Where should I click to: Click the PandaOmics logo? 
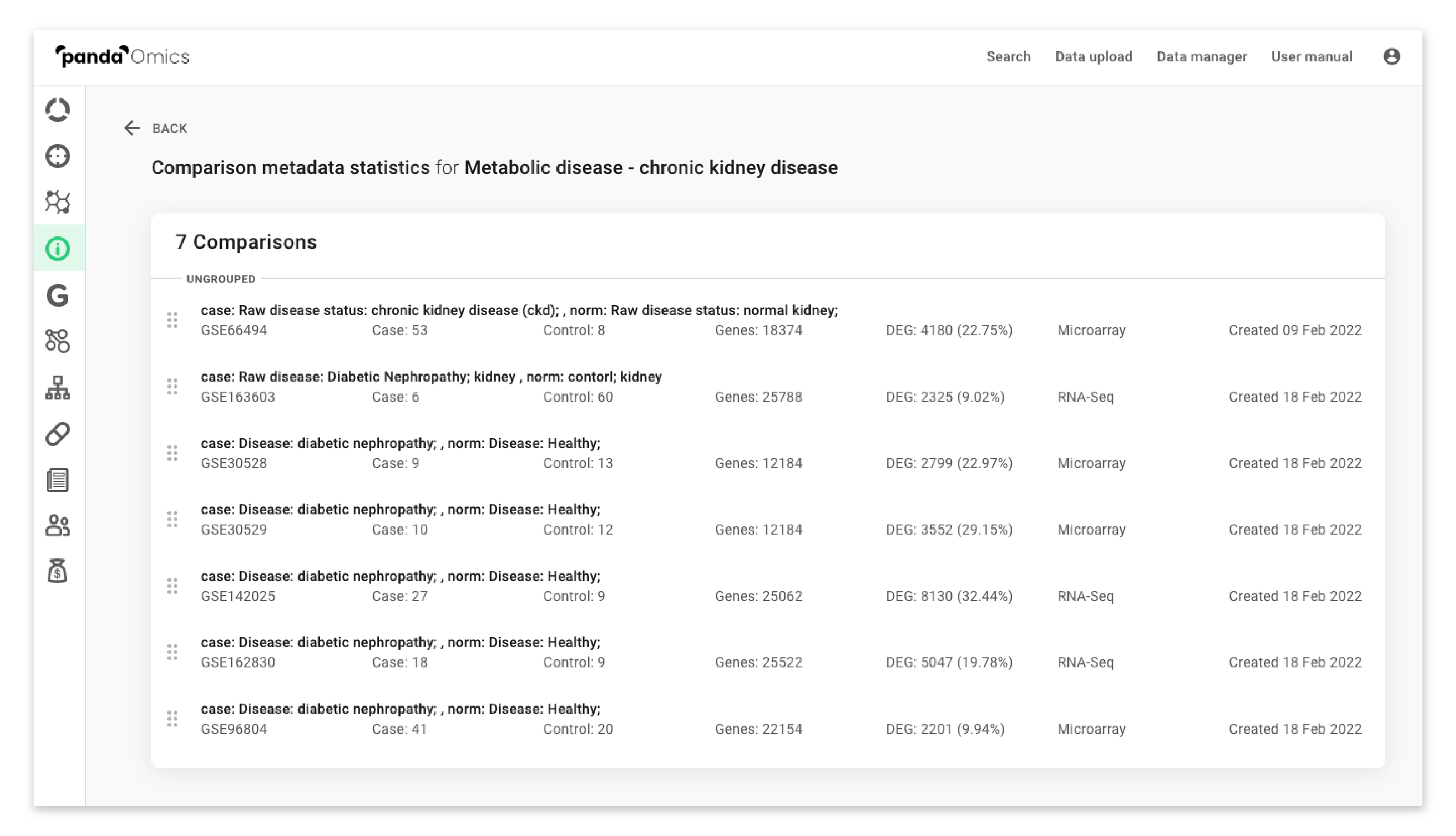click(122, 56)
